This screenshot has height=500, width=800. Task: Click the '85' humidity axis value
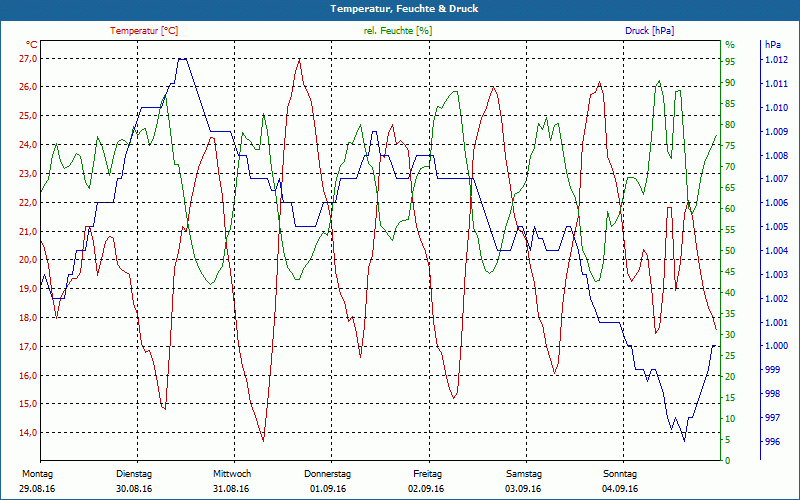(x=730, y=104)
